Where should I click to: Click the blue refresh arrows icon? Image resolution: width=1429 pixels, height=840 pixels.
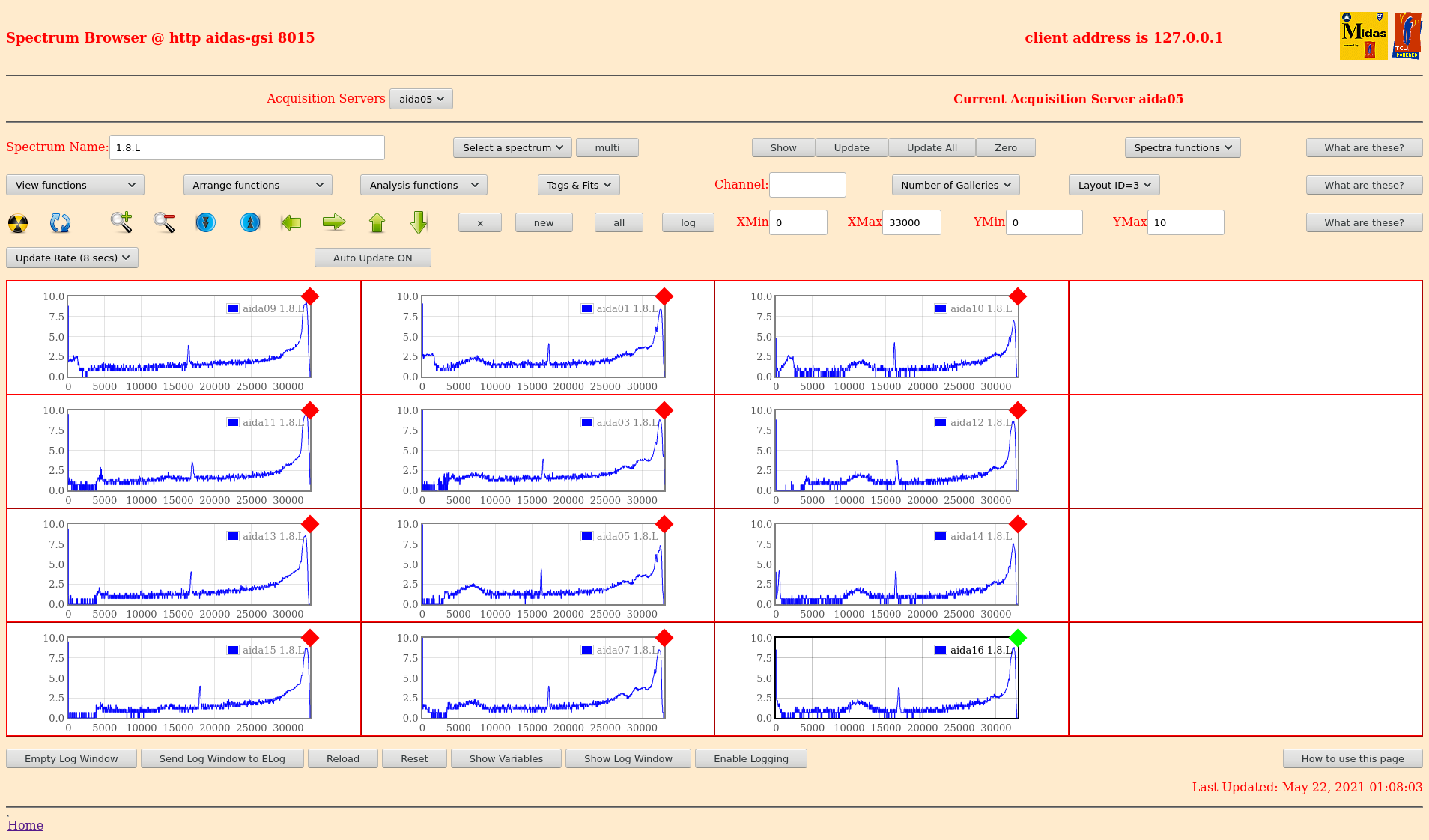pos(60,222)
